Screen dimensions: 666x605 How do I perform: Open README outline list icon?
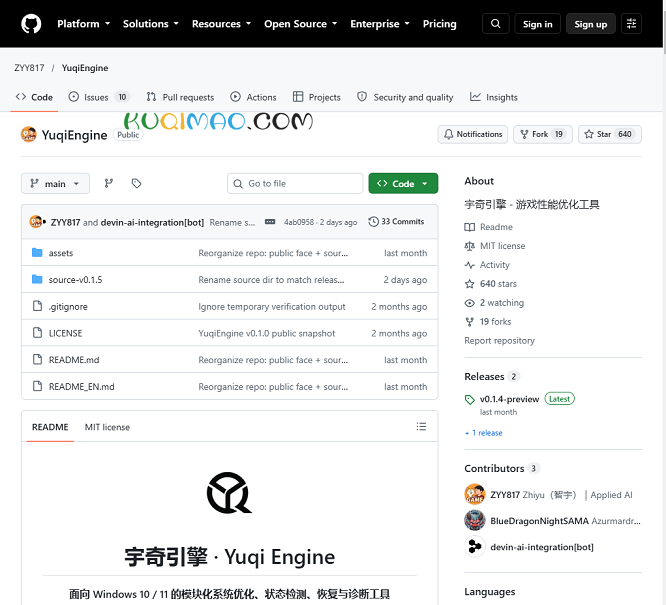coord(421,427)
